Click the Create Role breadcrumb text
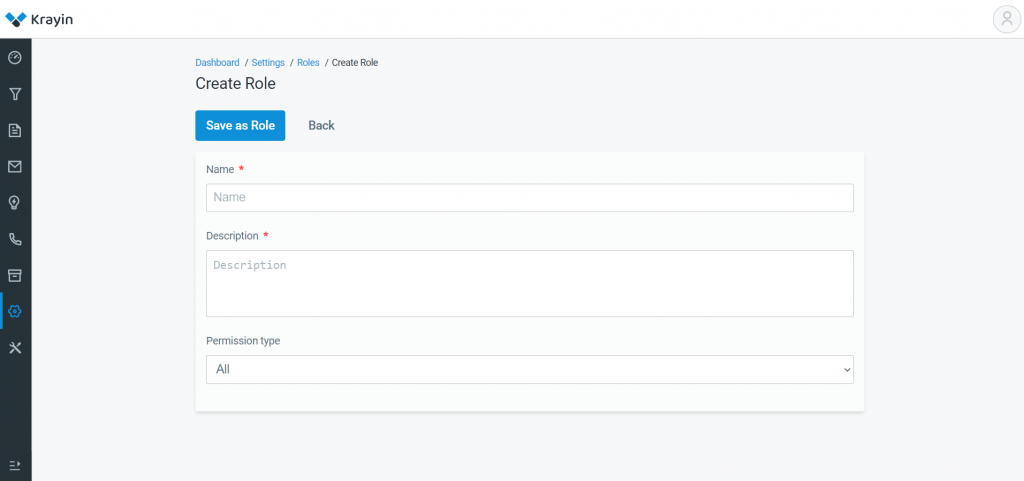This screenshot has width=1024, height=481. click(x=355, y=63)
